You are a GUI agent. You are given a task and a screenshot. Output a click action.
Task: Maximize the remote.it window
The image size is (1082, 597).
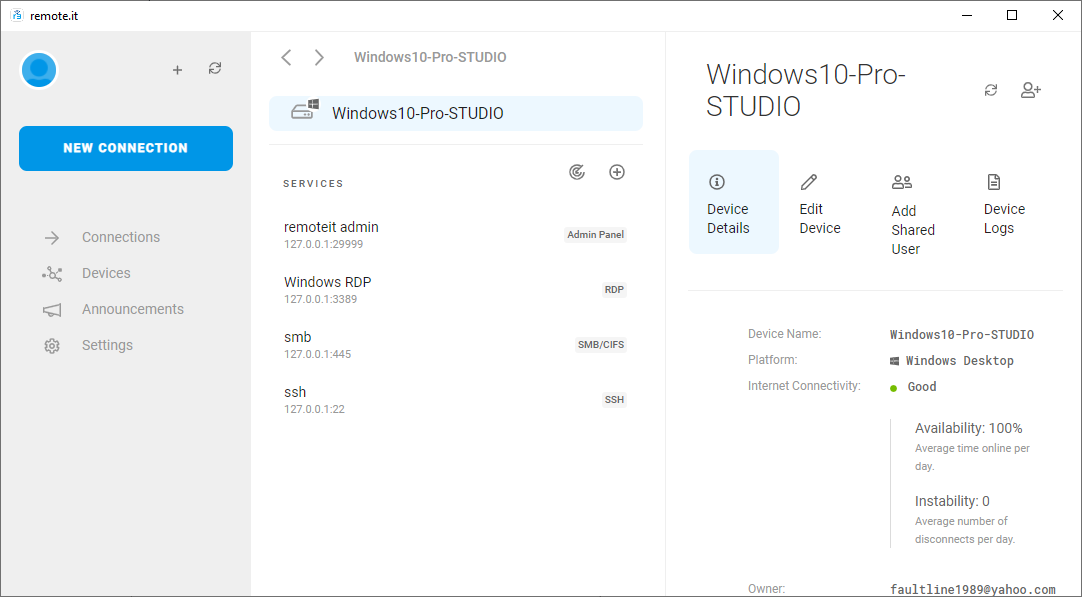(x=1012, y=15)
